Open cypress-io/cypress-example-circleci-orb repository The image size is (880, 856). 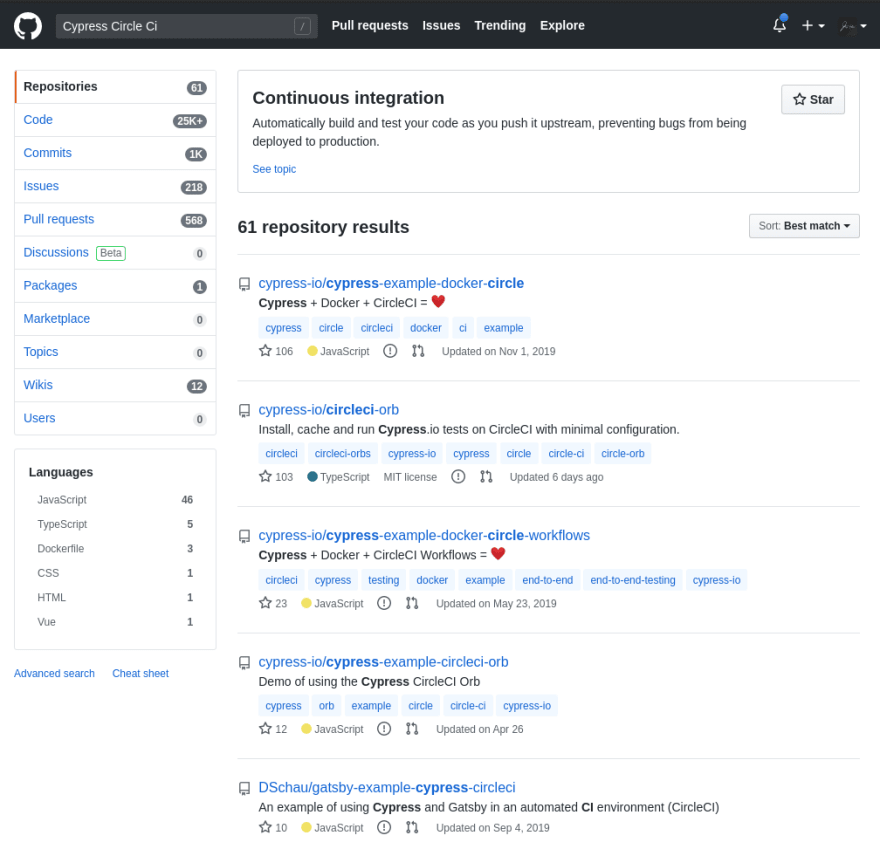383,662
